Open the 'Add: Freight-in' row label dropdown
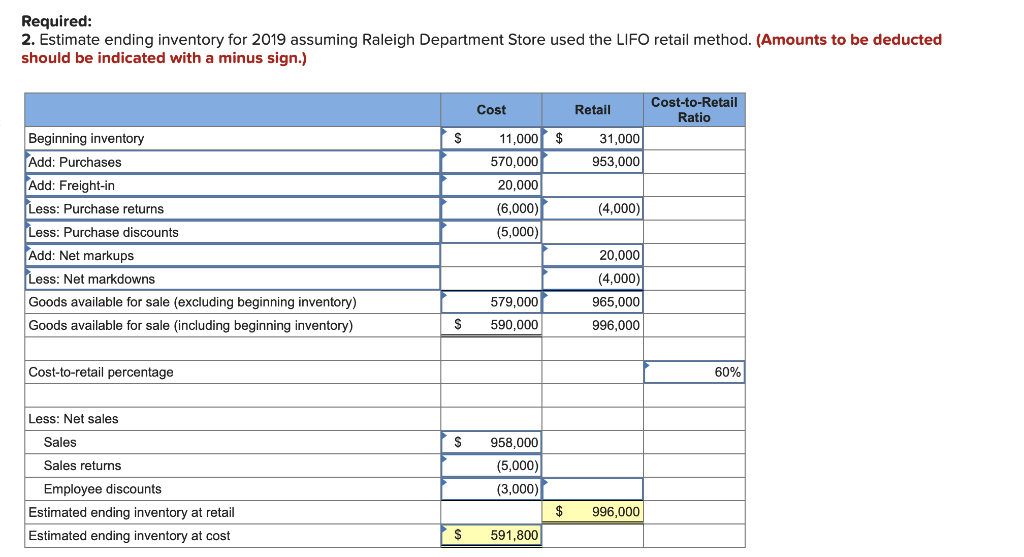Viewport: 1024px width, 557px height. (232, 185)
